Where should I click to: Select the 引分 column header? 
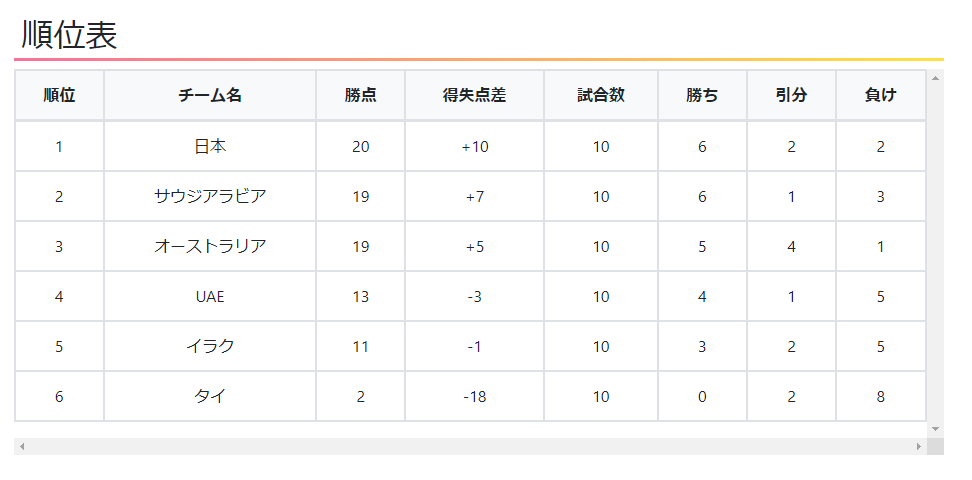pyautogui.click(x=791, y=96)
